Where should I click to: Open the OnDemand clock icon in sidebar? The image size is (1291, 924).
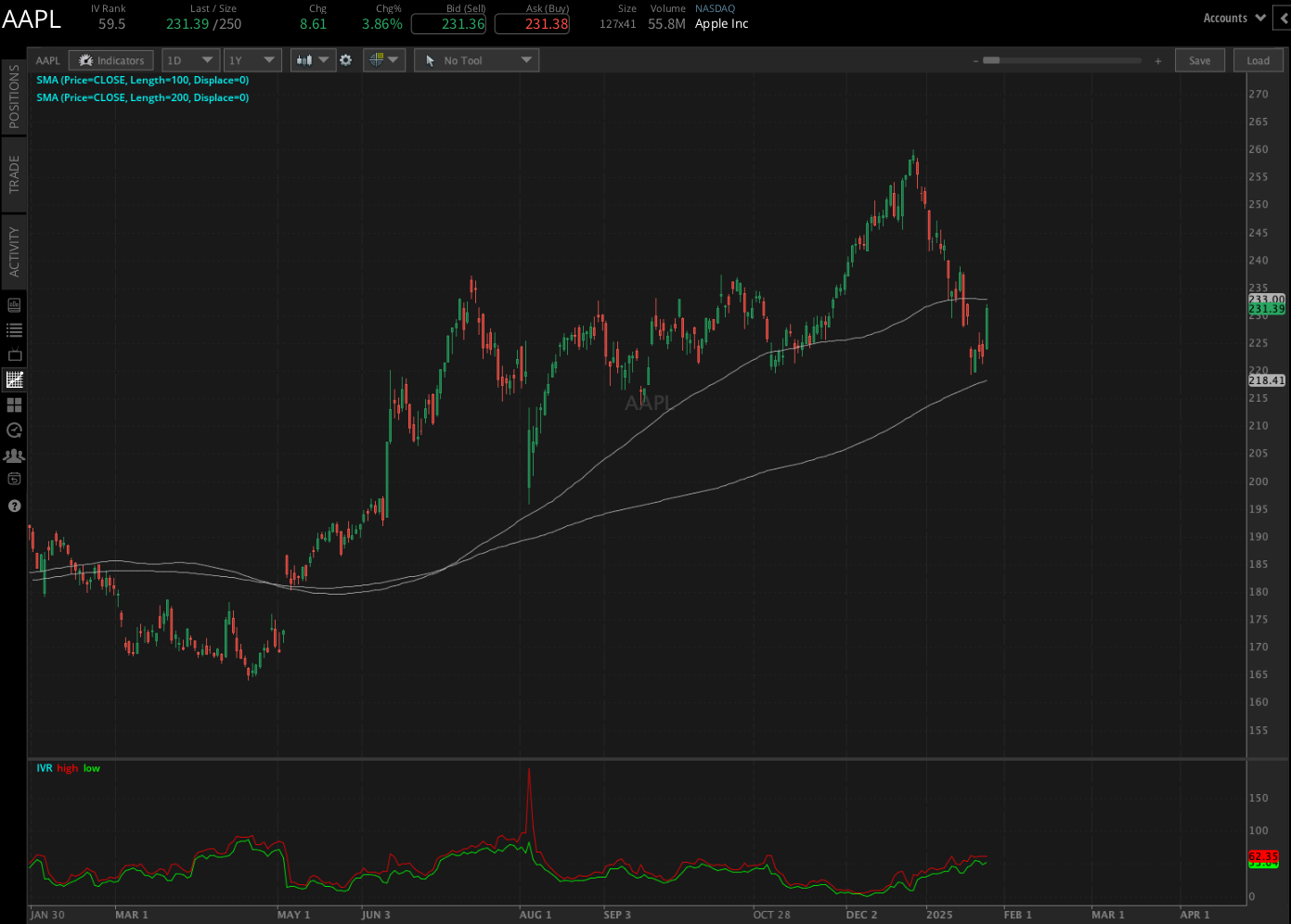click(14, 430)
